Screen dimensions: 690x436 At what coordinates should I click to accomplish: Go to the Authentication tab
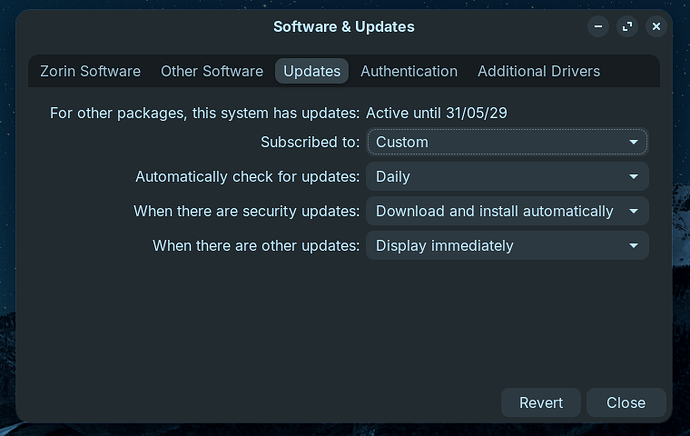[409, 71]
